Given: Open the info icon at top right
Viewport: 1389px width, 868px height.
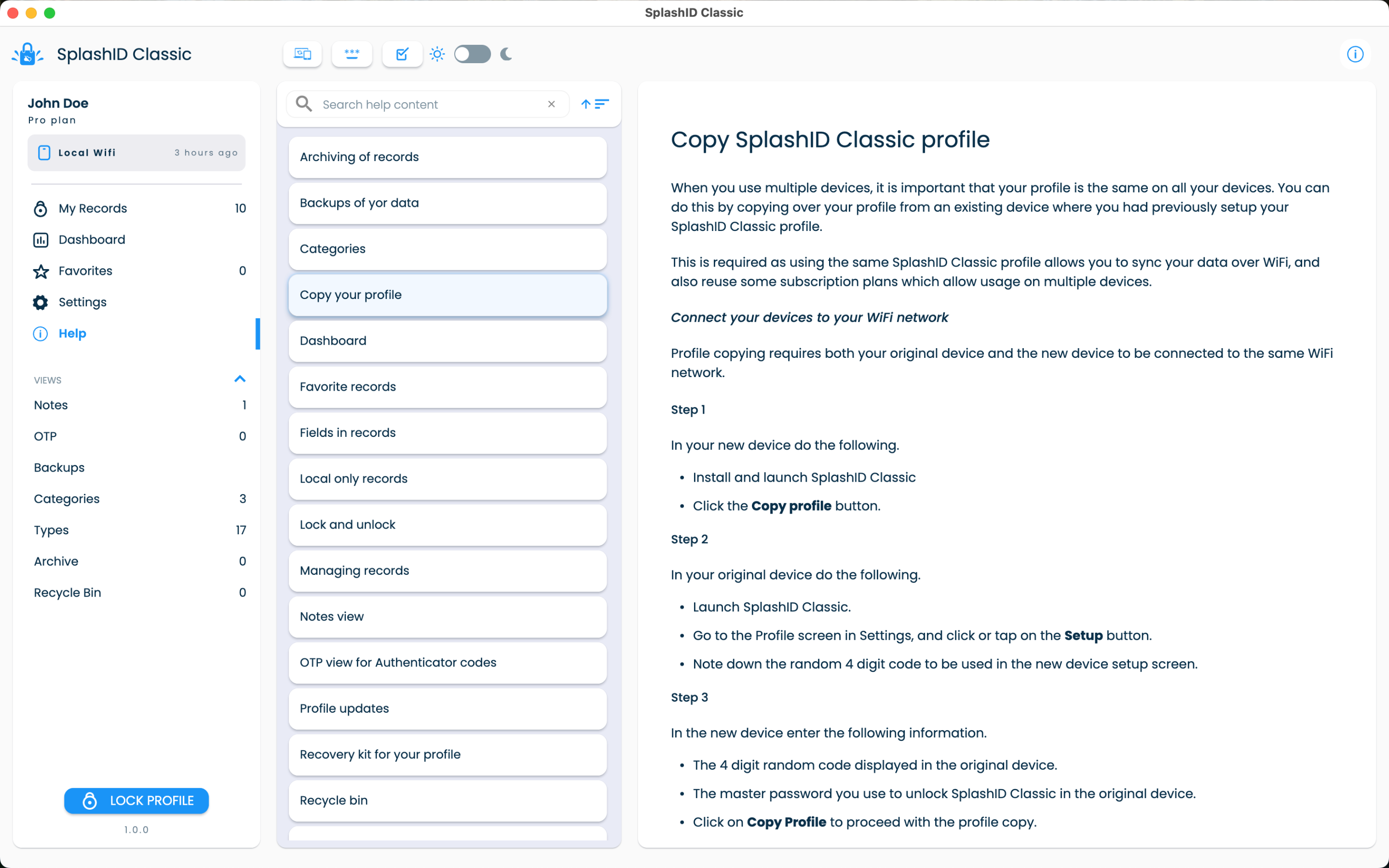Looking at the screenshot, I should tap(1355, 54).
